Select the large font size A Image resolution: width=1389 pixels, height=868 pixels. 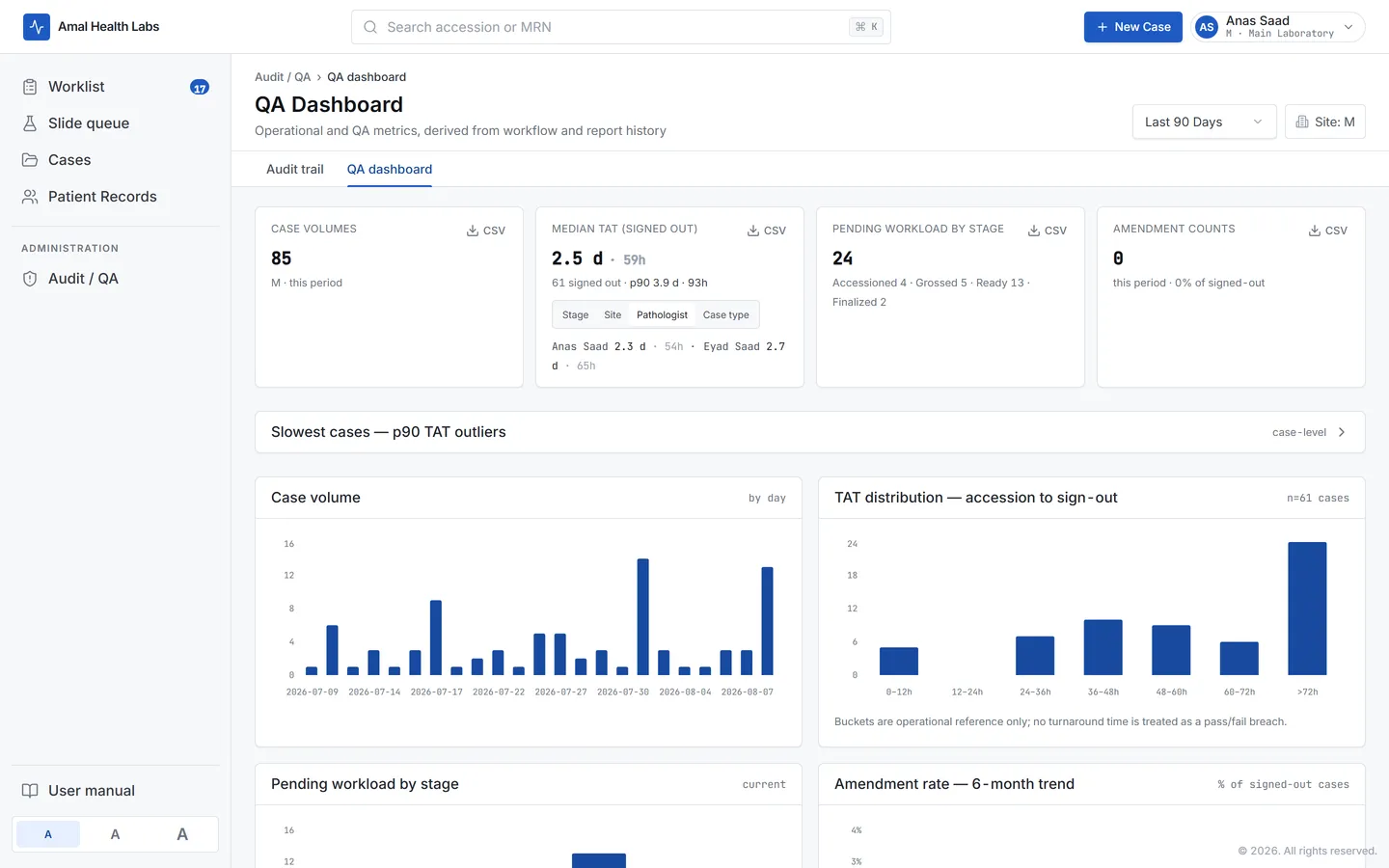(x=182, y=834)
